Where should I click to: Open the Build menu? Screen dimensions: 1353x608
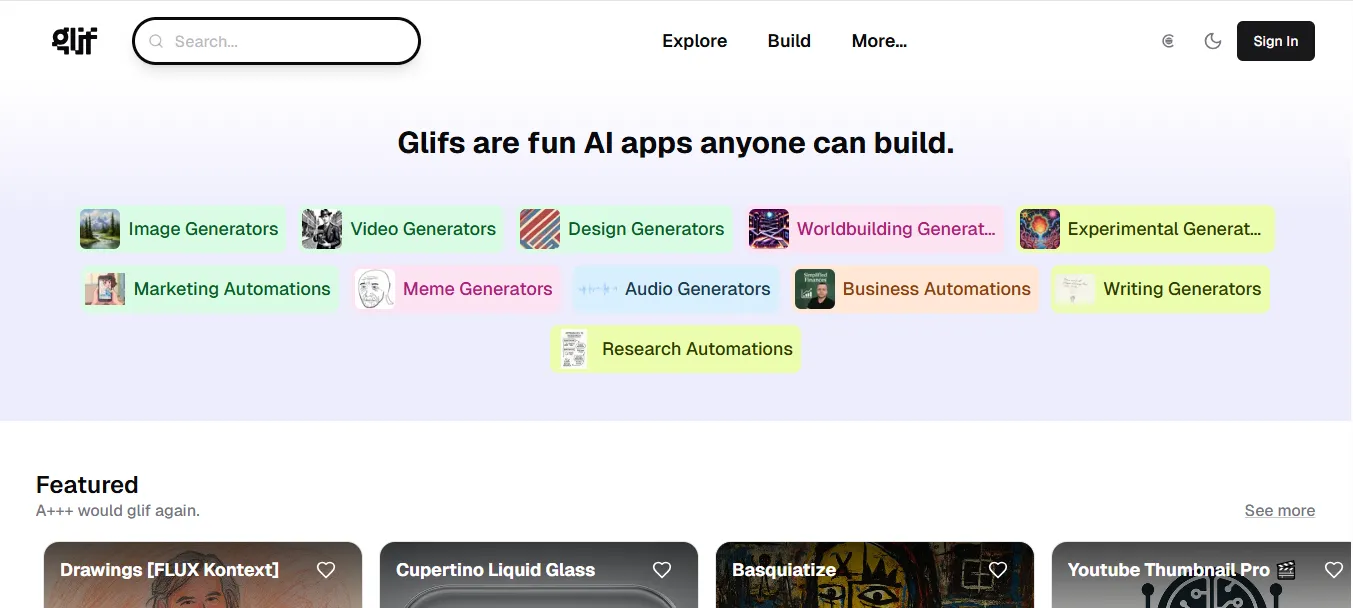(789, 41)
